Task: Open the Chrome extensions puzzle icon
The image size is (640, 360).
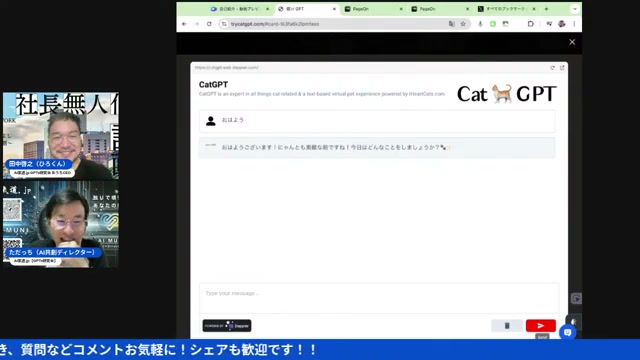Action: pyautogui.click(x=531, y=24)
